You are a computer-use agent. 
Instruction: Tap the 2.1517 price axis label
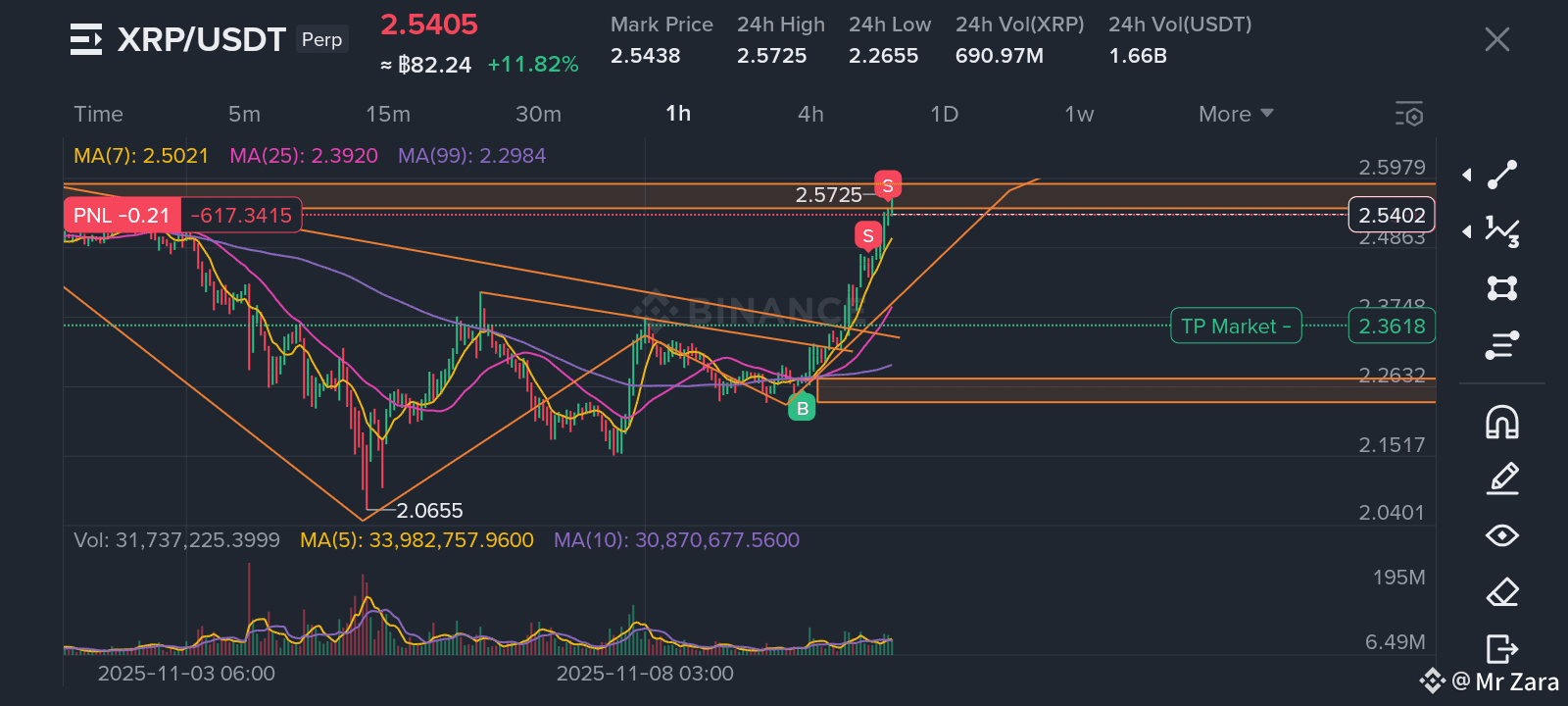pyautogui.click(x=1392, y=445)
